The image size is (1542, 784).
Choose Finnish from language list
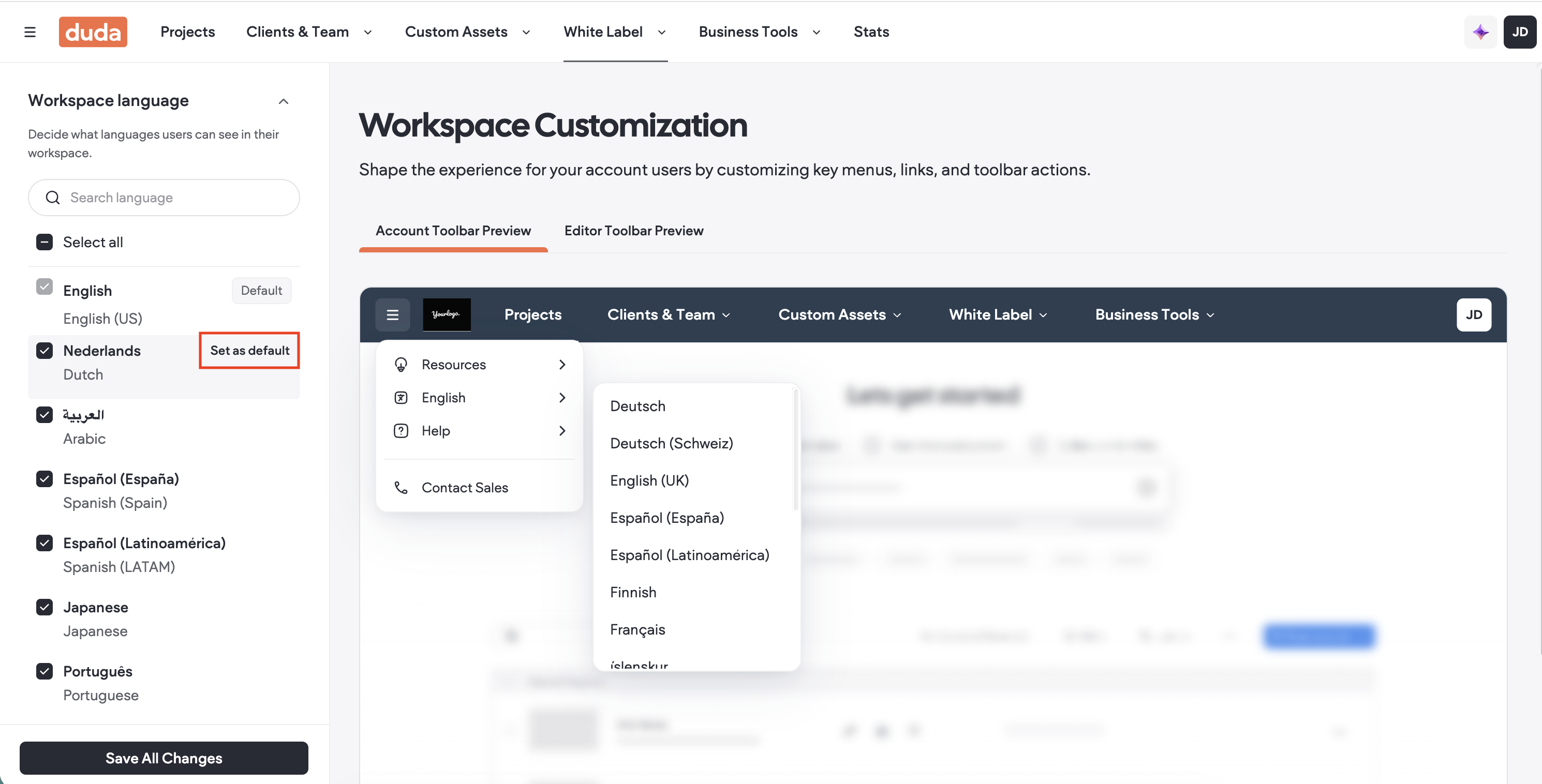tap(633, 593)
